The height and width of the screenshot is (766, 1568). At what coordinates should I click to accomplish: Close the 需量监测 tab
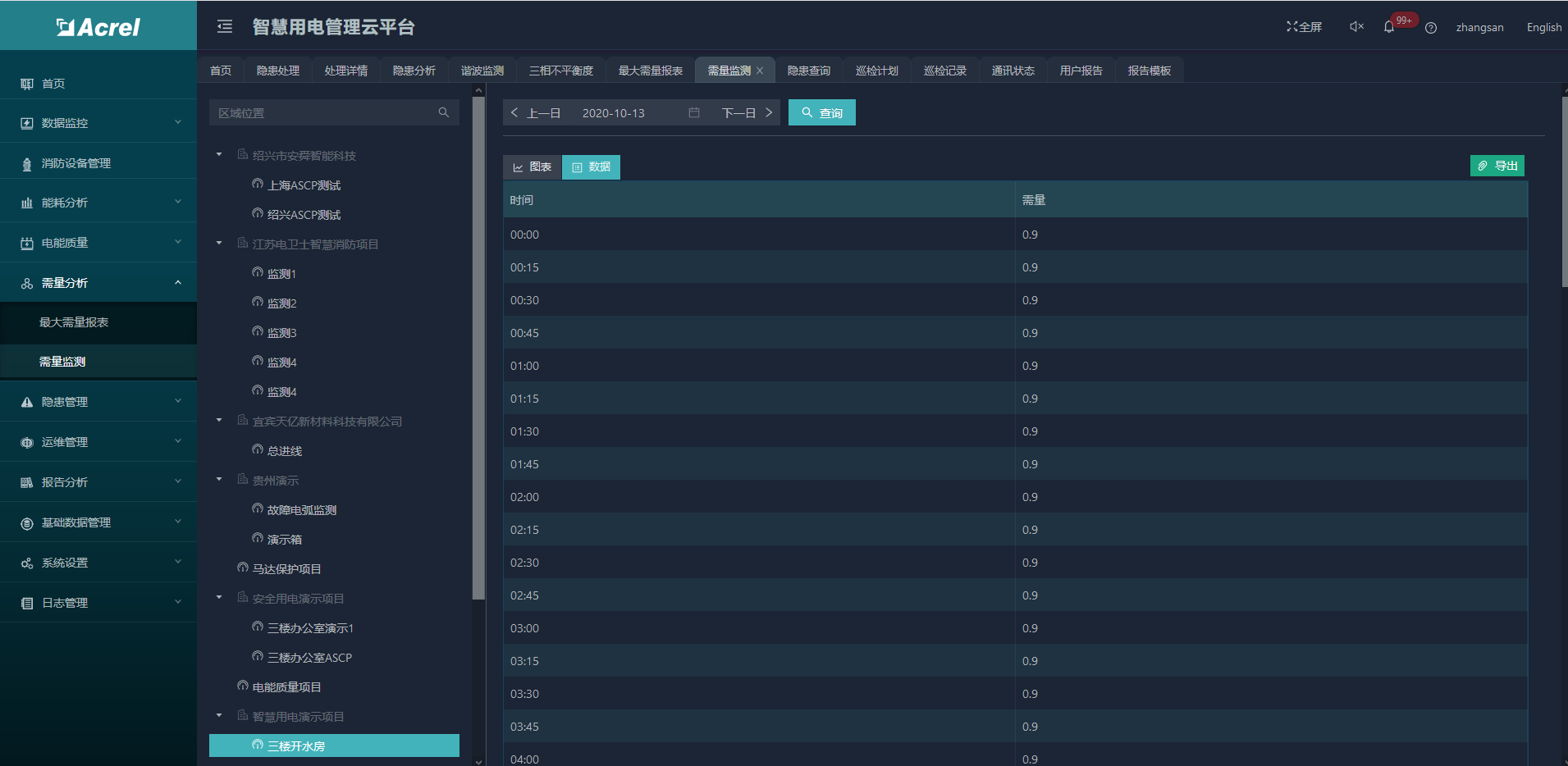point(760,71)
